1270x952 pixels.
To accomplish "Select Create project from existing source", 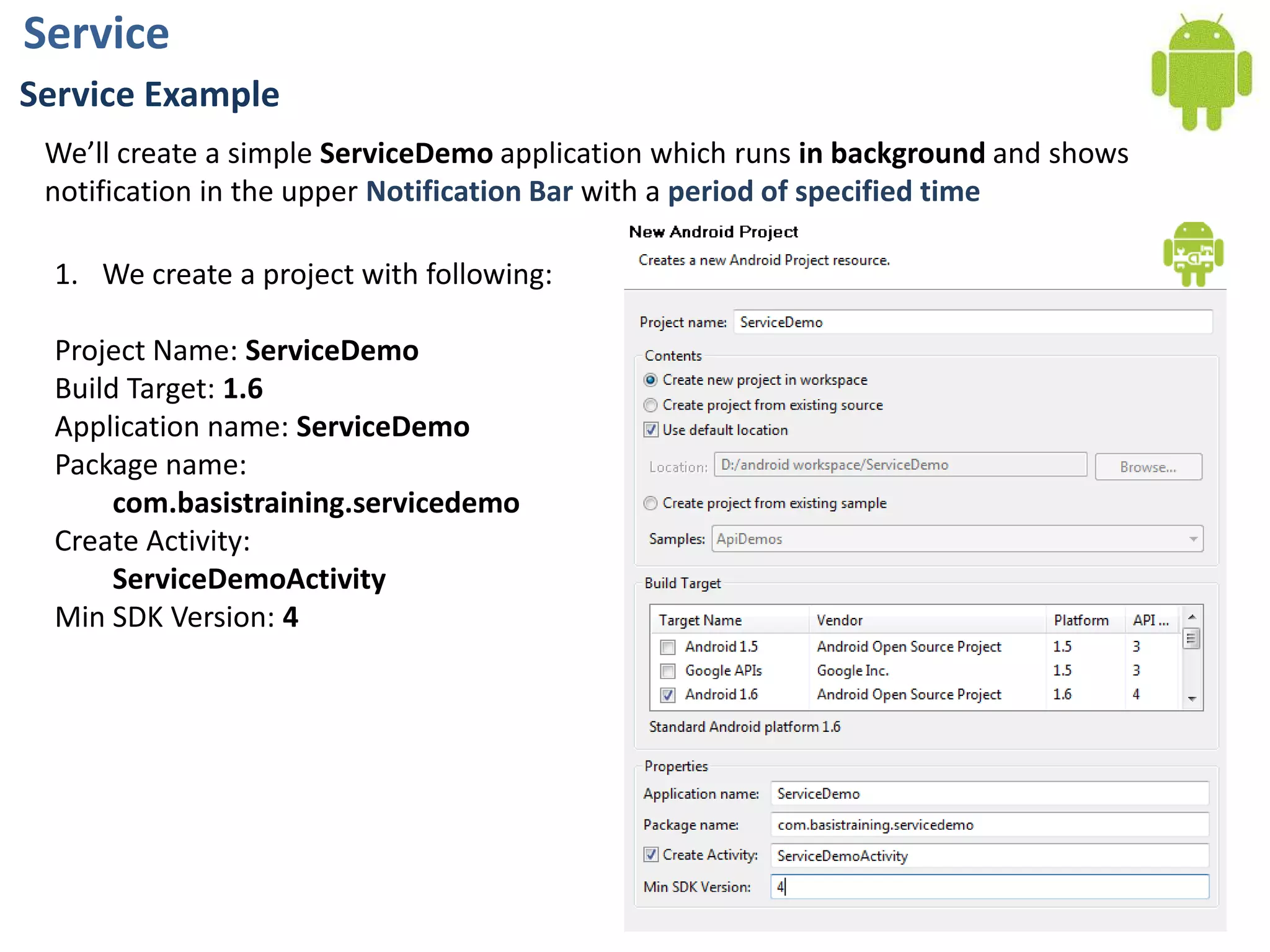I will click(651, 405).
